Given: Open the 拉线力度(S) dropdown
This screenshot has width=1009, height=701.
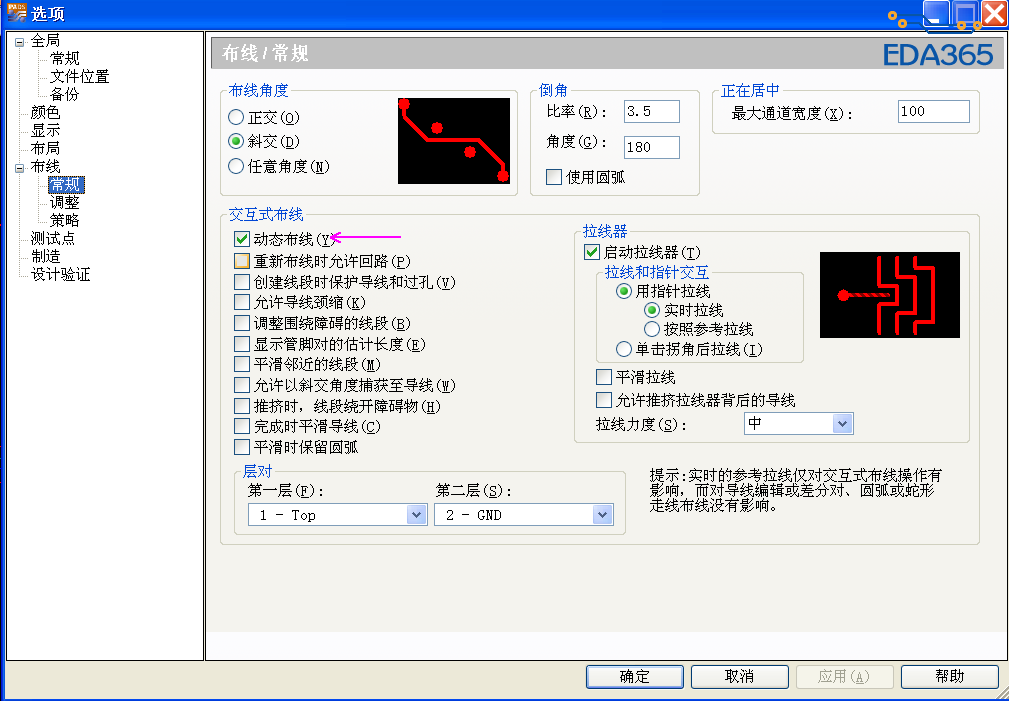Looking at the screenshot, I should [799, 424].
